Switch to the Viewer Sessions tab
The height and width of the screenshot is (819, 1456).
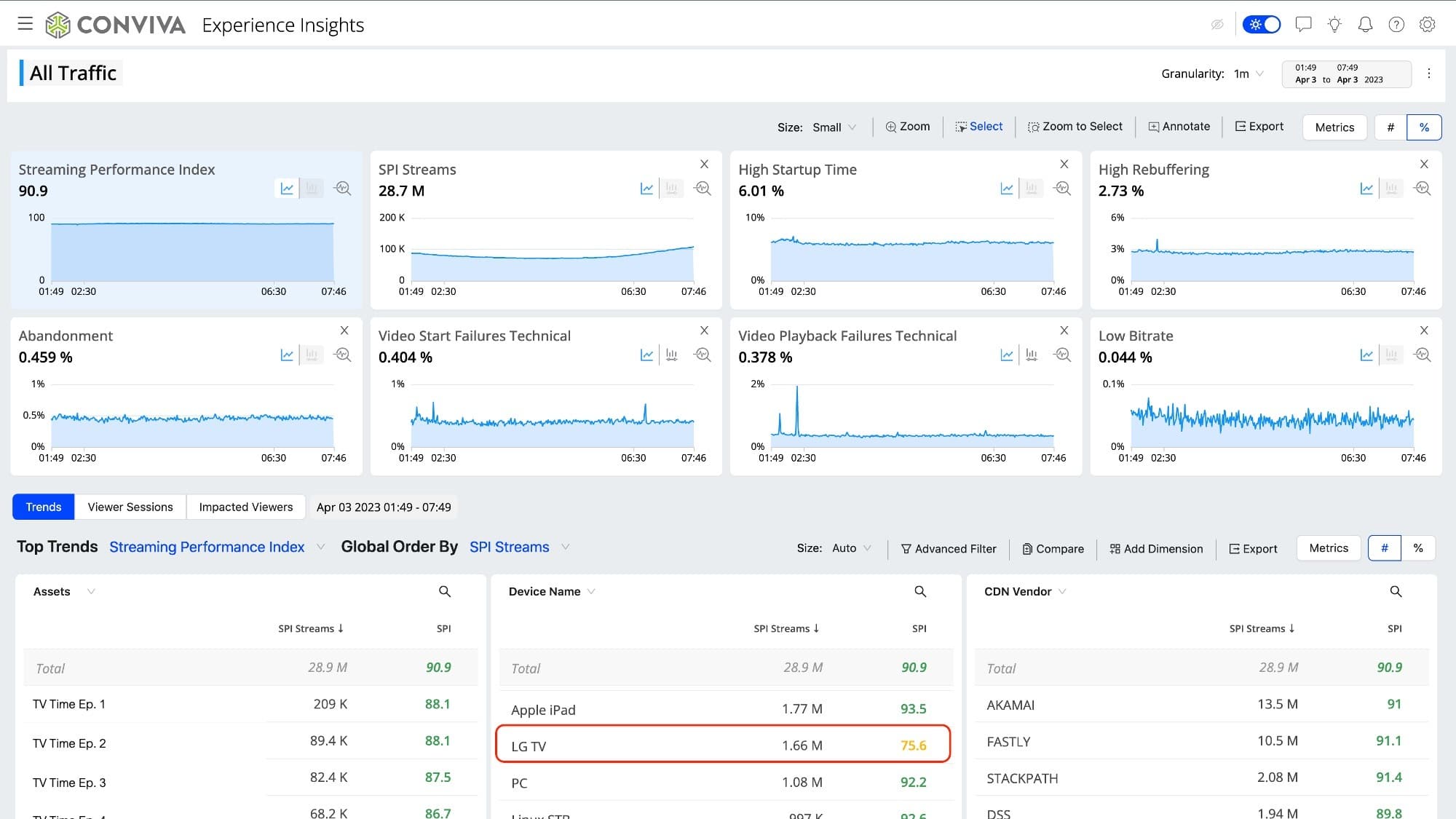[x=130, y=507]
